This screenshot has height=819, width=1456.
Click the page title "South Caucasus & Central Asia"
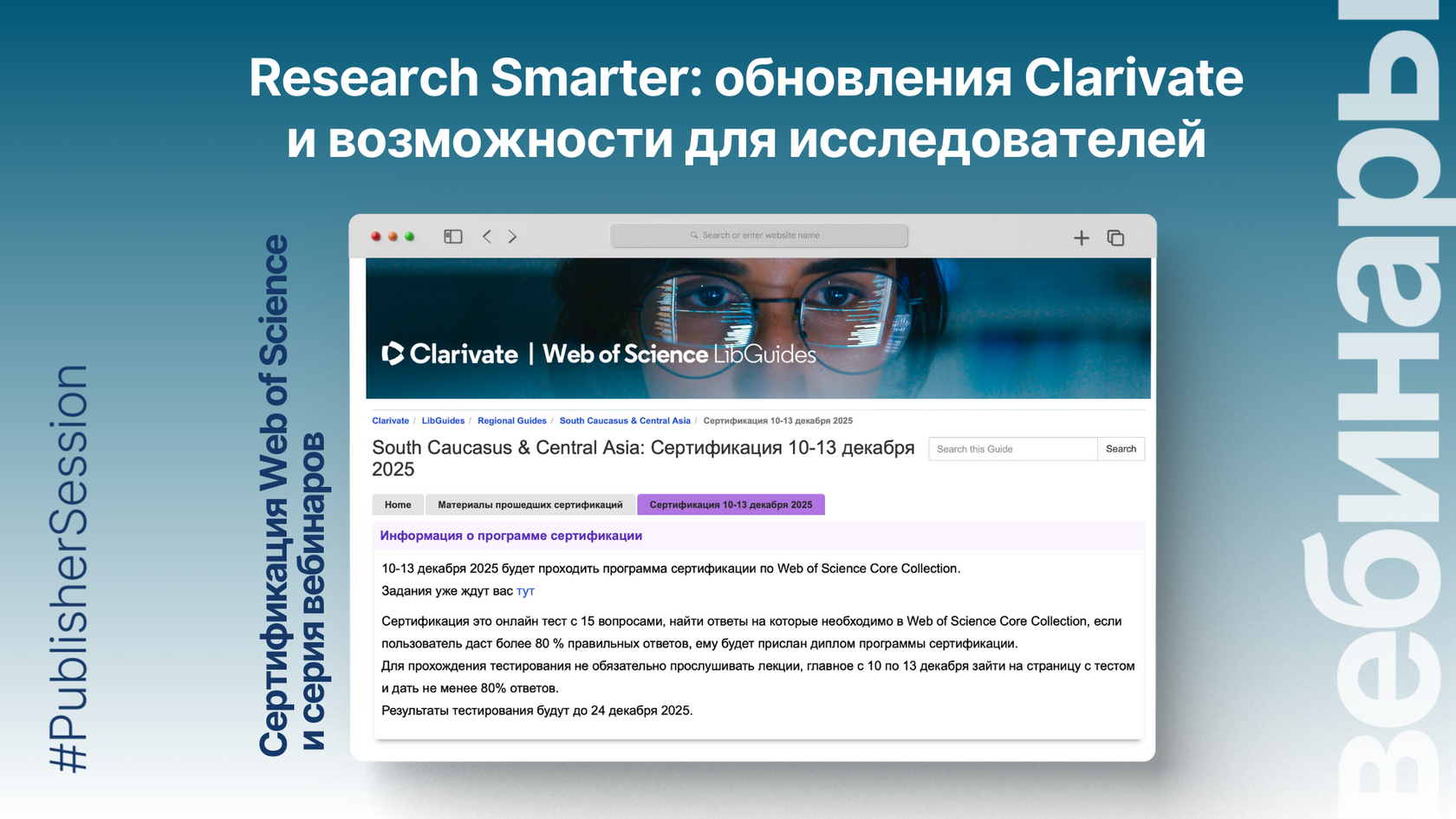(507, 448)
